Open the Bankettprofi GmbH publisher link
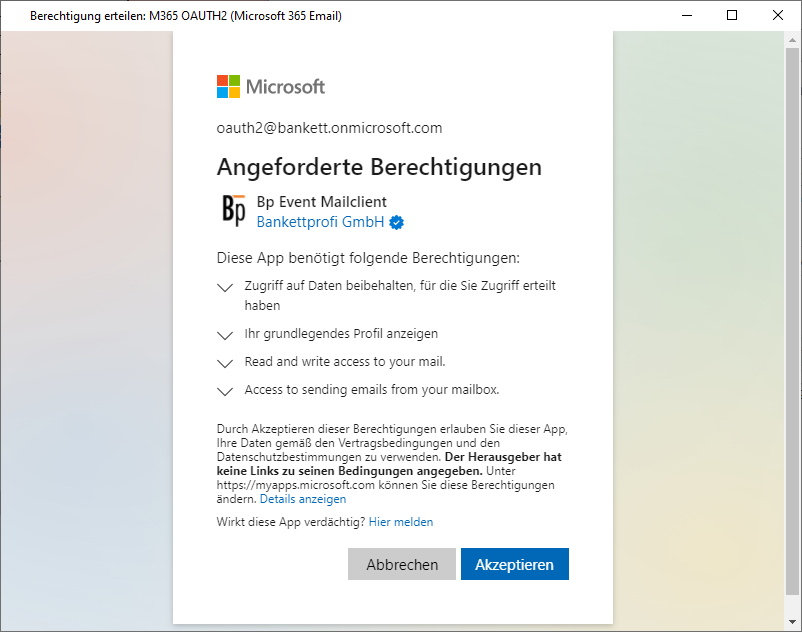Viewport: 802px width, 632px height. (320, 222)
